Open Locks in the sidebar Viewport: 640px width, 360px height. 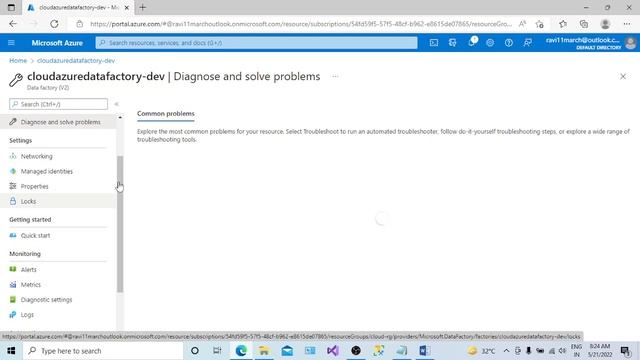pos(58,201)
